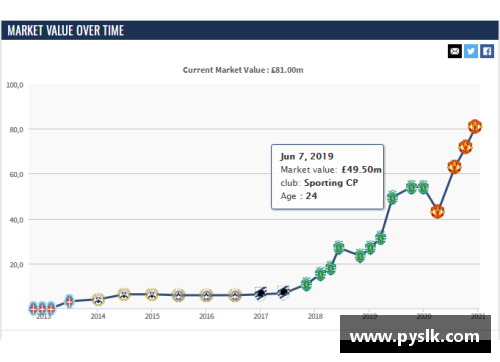Click the '£49.50m' market value in tooltip
Image resolution: width=500 pixels, height=362 pixels.
(x=361, y=170)
